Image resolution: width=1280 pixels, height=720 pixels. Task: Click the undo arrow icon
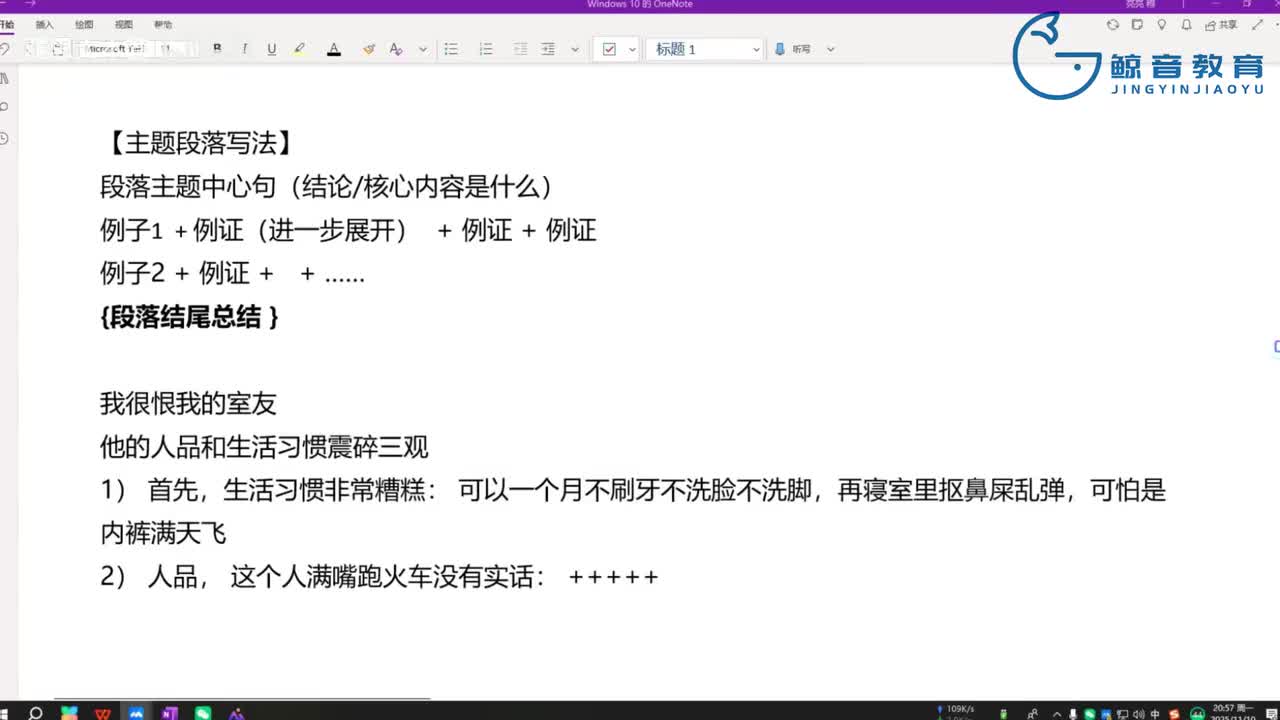click(x=5, y=49)
